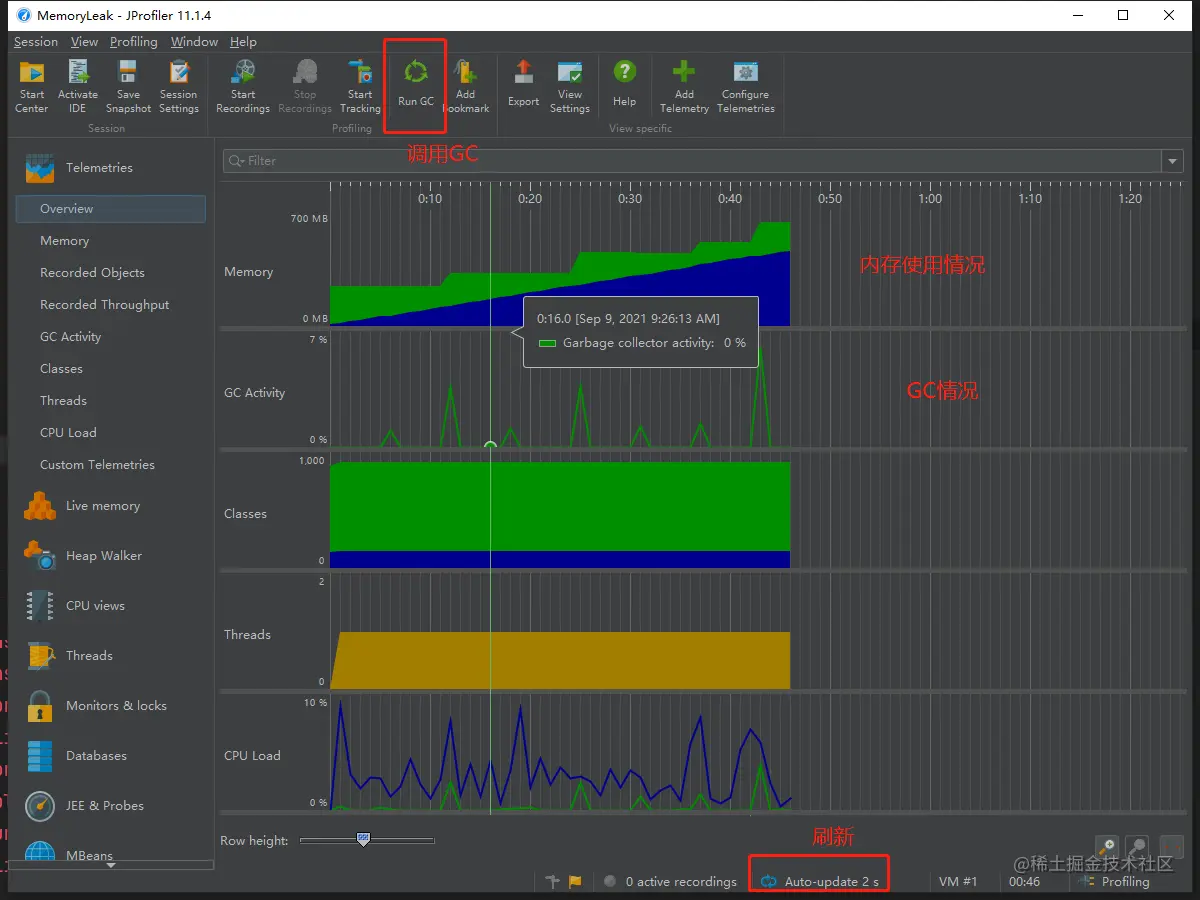Click the yellow bookmark flag in status bar
The image size is (1200, 900).
(x=575, y=882)
